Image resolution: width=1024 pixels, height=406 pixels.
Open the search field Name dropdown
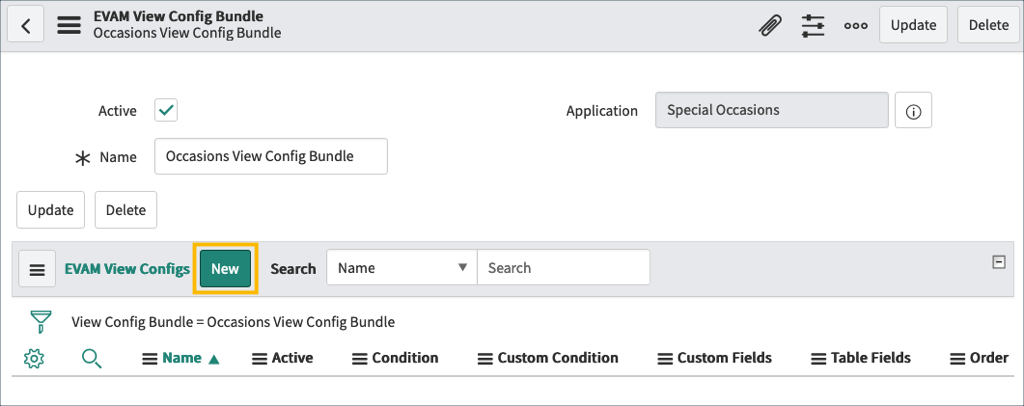[x=402, y=267]
